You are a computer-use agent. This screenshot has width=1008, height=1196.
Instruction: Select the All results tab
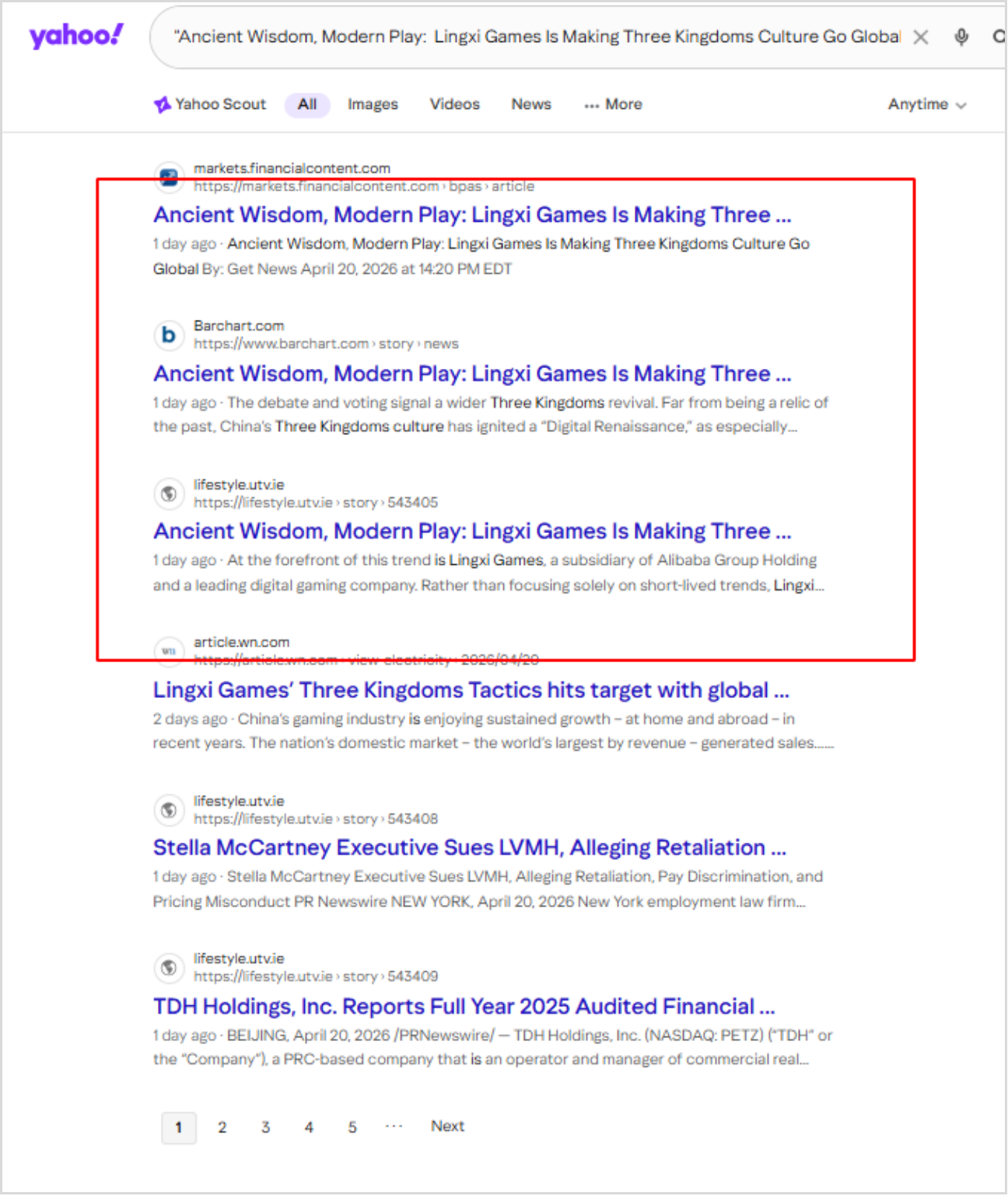307,104
